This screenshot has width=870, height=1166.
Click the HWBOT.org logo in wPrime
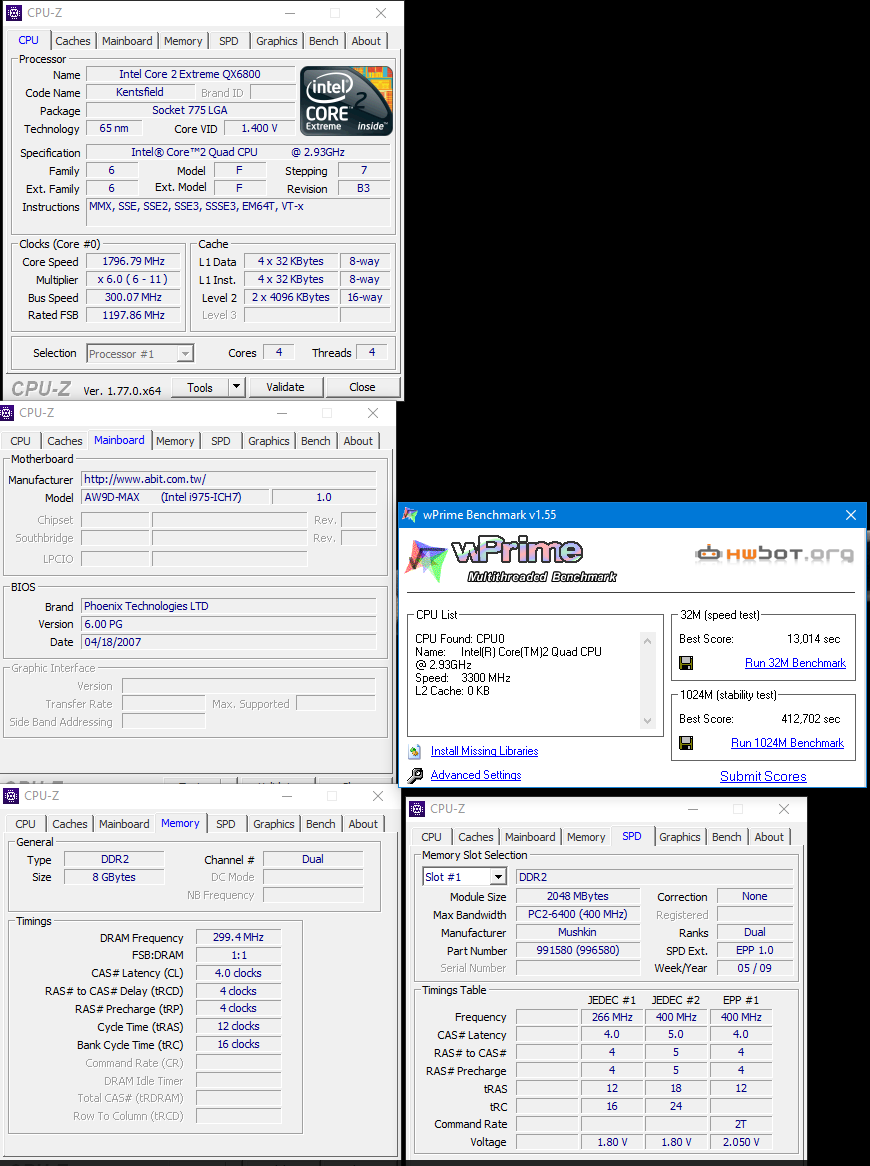coord(774,553)
